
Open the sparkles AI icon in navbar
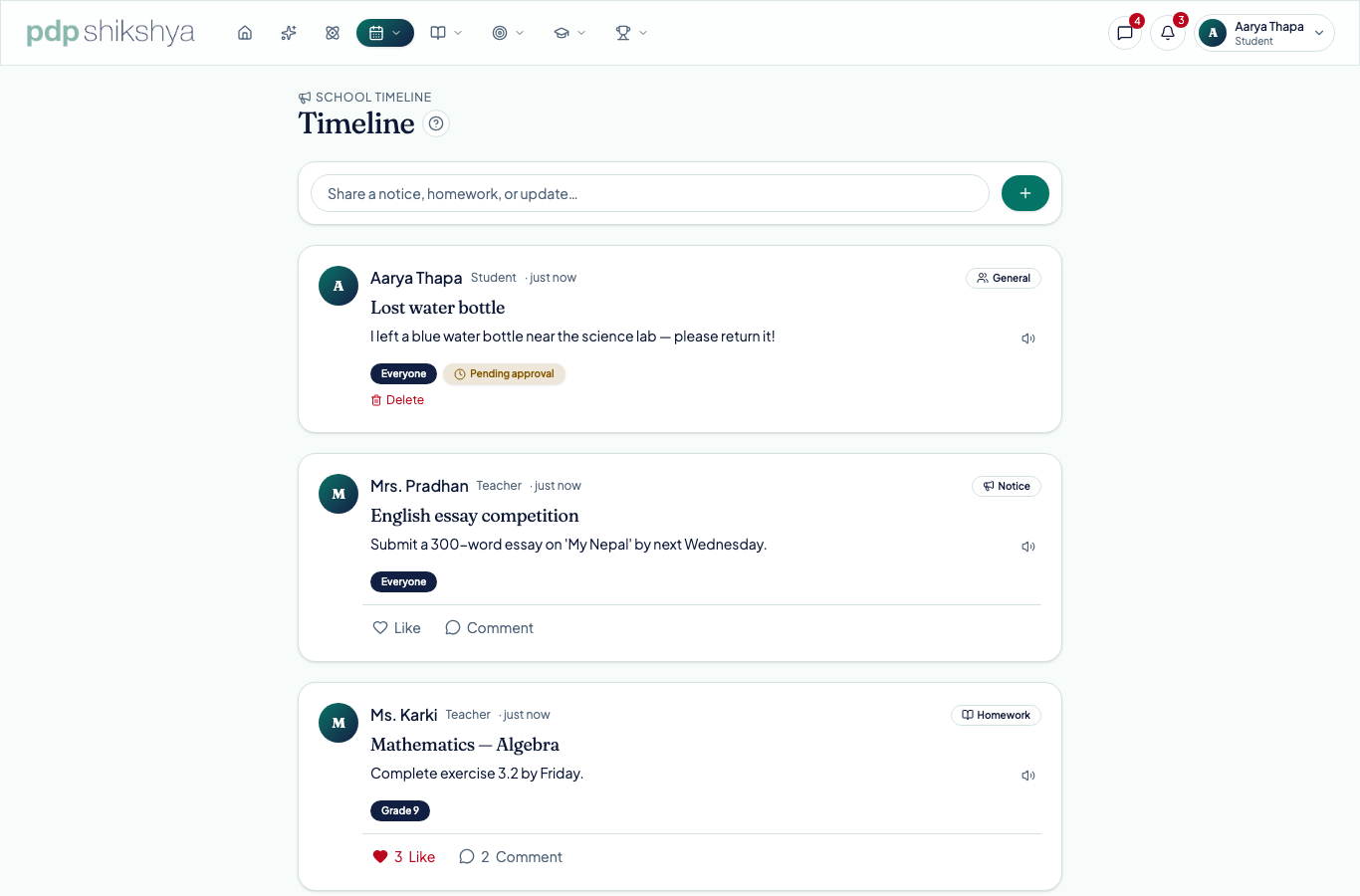click(x=289, y=33)
